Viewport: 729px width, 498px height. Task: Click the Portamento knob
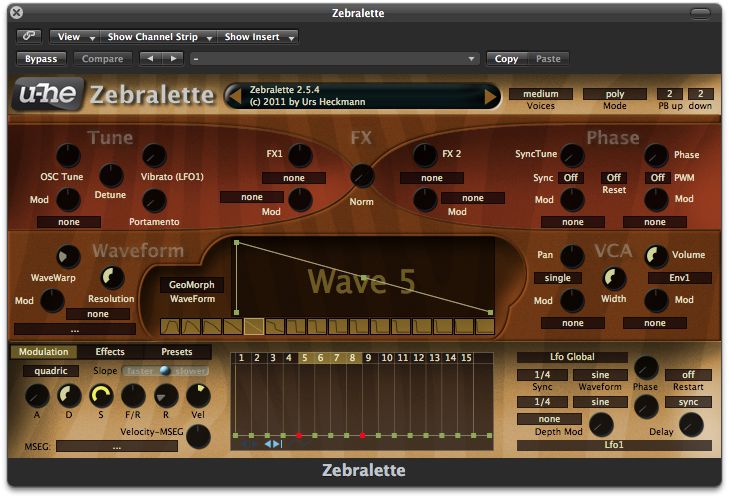point(154,201)
